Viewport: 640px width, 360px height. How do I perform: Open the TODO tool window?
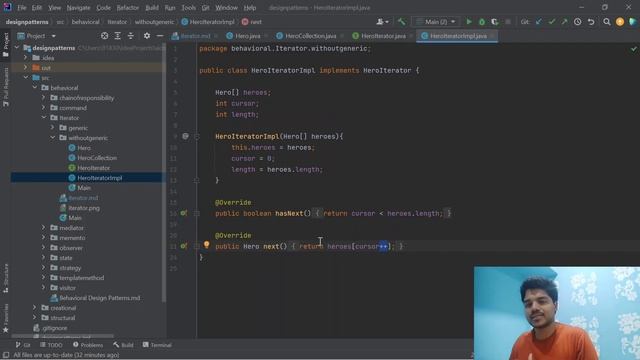pos(51,345)
